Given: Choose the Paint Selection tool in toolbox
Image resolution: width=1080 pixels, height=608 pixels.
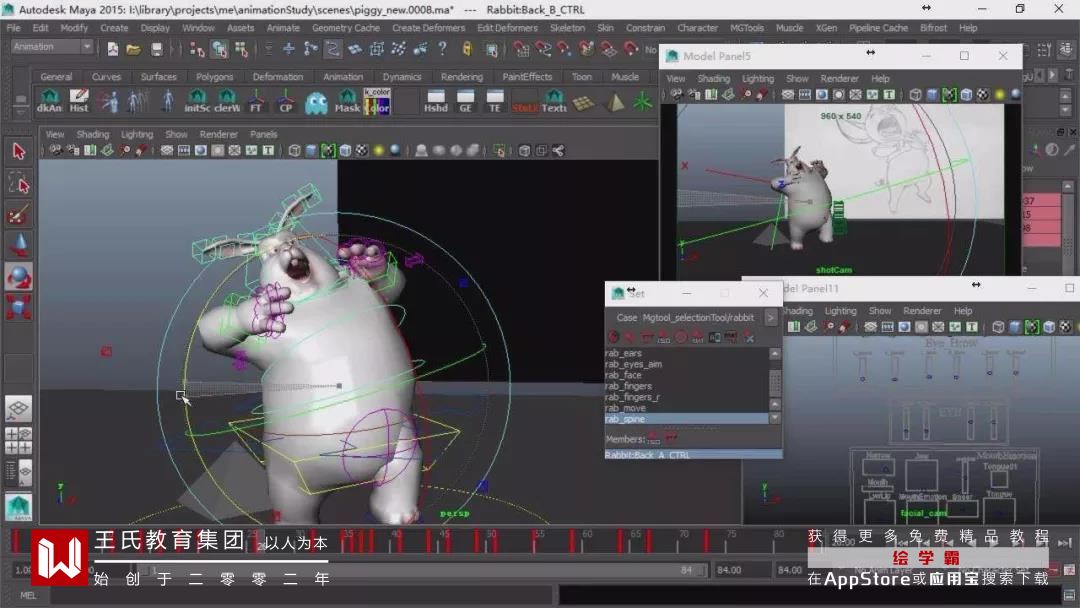Looking at the screenshot, I should pos(19,215).
